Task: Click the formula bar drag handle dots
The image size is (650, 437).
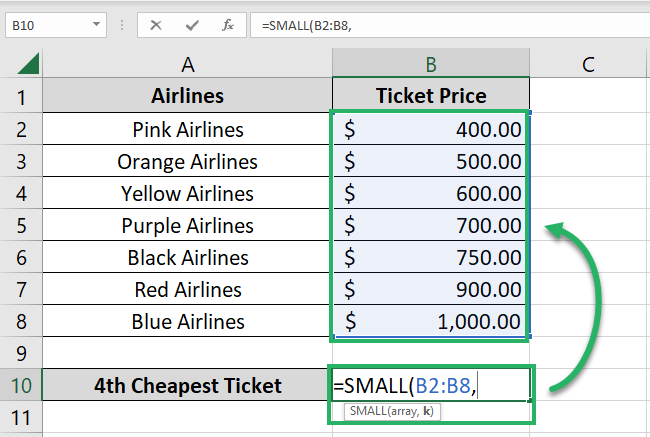Action: [123, 23]
